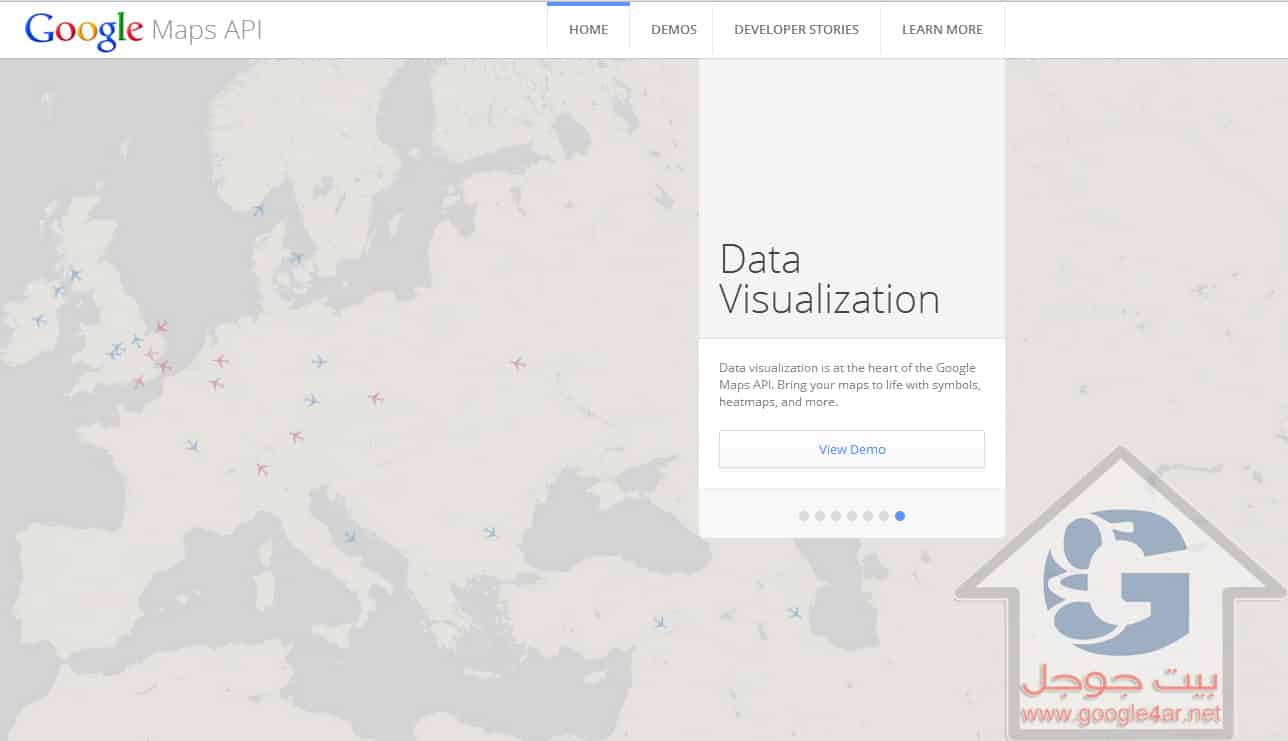Open the DEVELOPER STORIES tab

coord(796,30)
